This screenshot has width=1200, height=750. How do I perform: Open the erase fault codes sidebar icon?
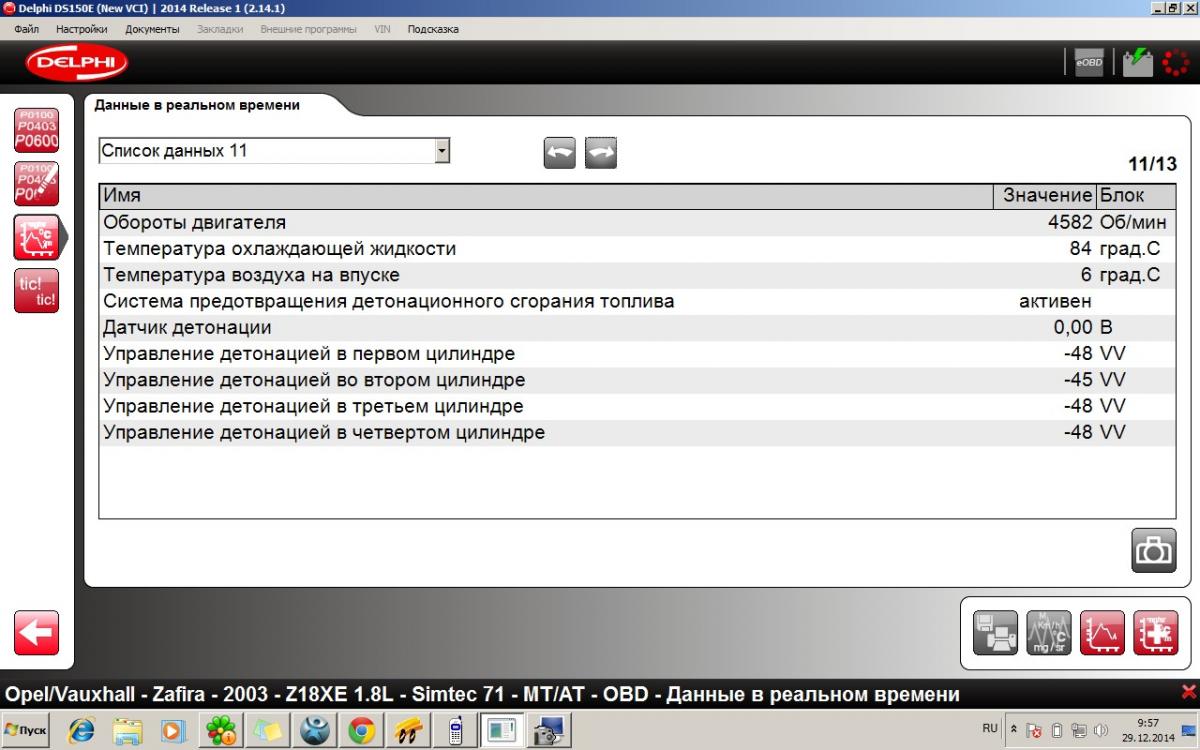(36, 184)
